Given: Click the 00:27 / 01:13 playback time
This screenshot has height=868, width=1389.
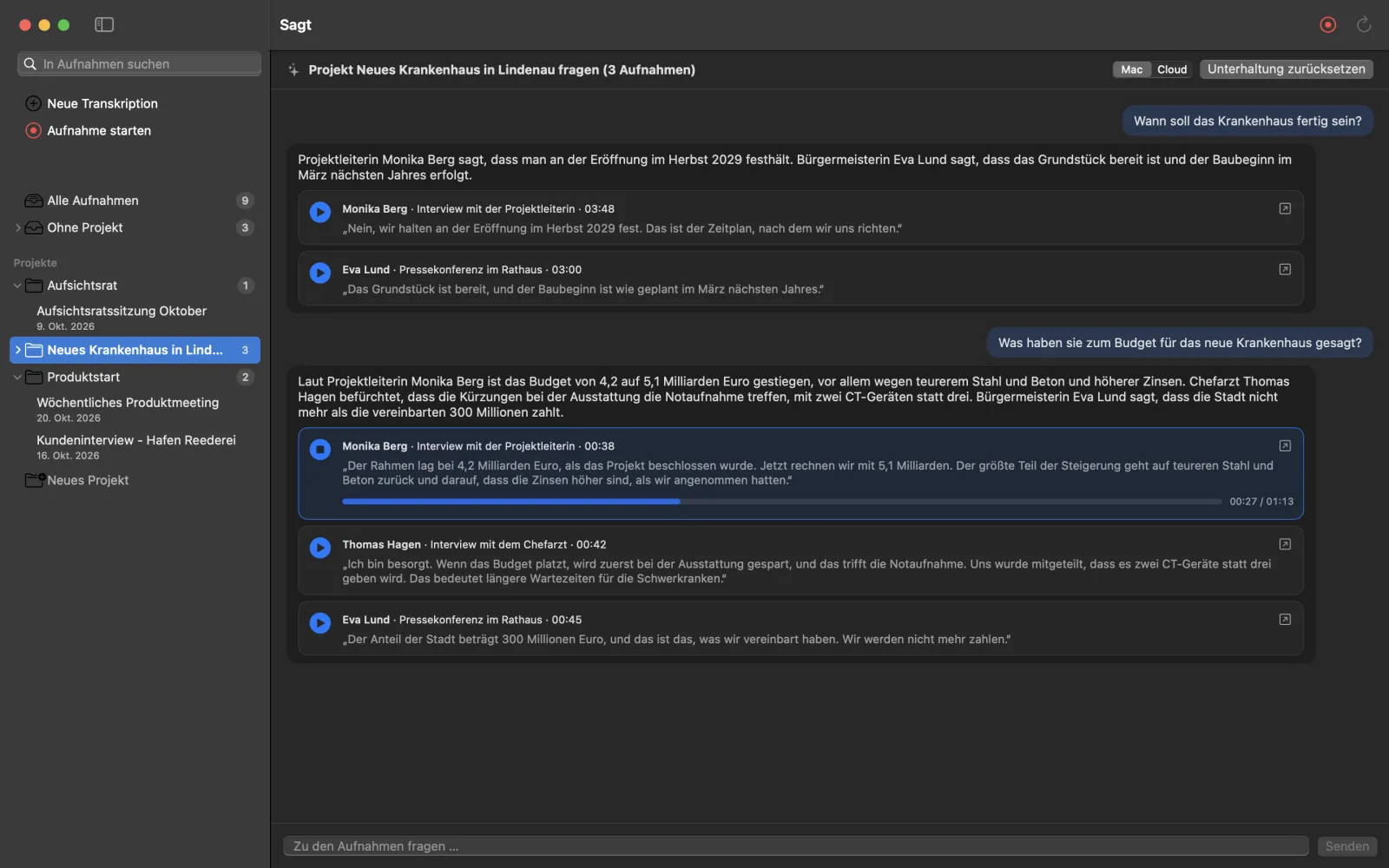Looking at the screenshot, I should click(1261, 502).
